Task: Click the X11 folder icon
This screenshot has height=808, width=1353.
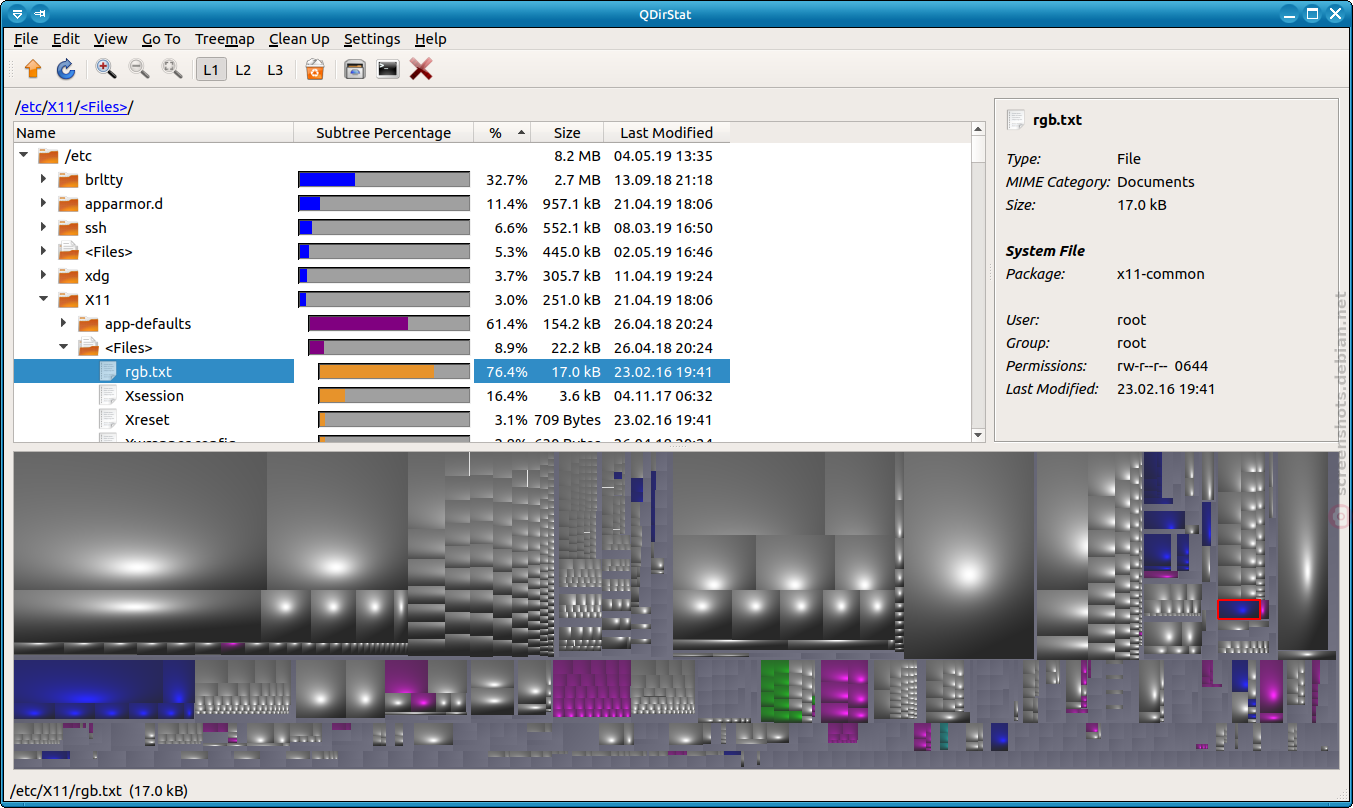Action: [x=68, y=300]
